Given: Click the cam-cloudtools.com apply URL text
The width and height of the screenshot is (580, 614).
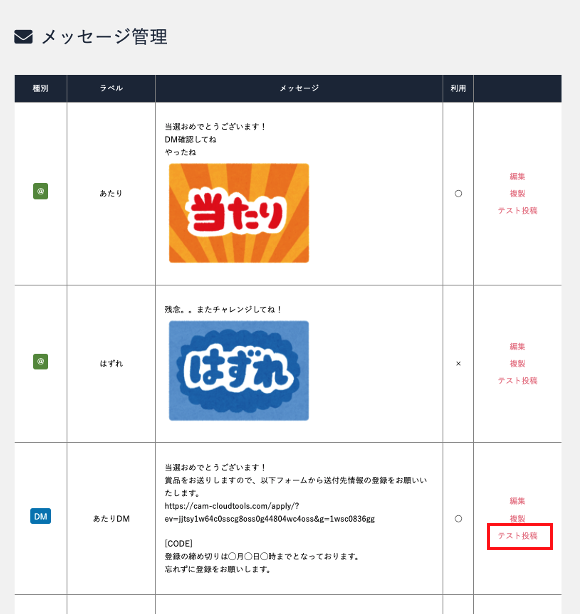Looking at the screenshot, I should tap(269, 512).
